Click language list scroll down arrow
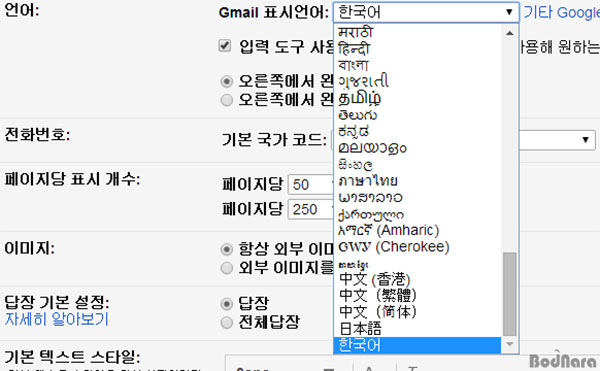600x371 pixels. tap(510, 344)
